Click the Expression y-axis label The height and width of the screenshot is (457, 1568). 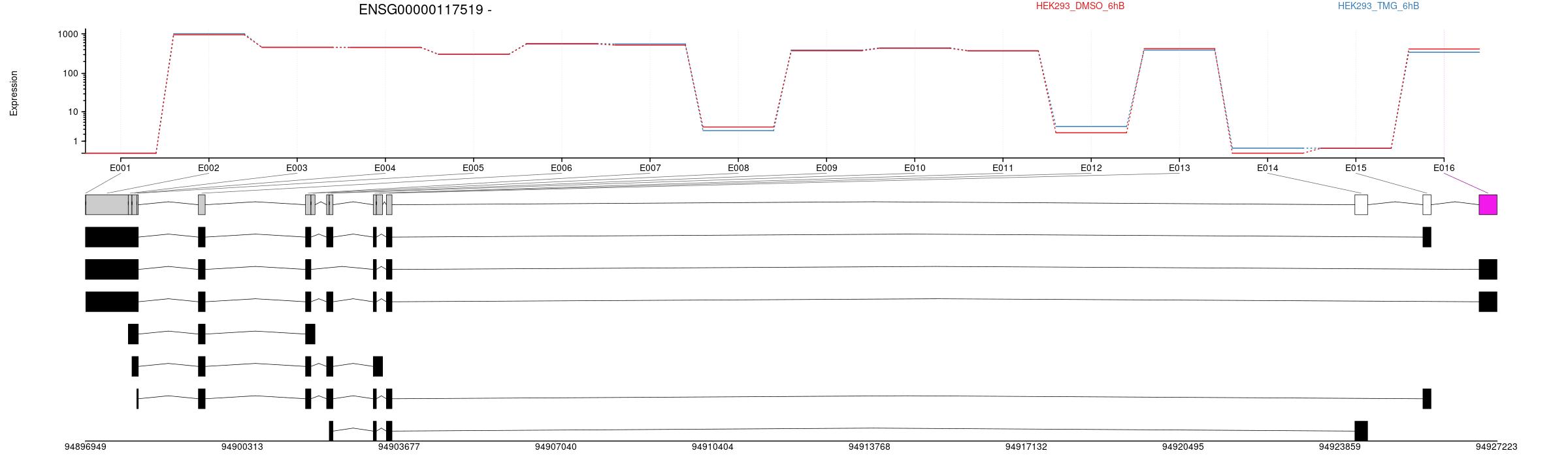coord(14,93)
